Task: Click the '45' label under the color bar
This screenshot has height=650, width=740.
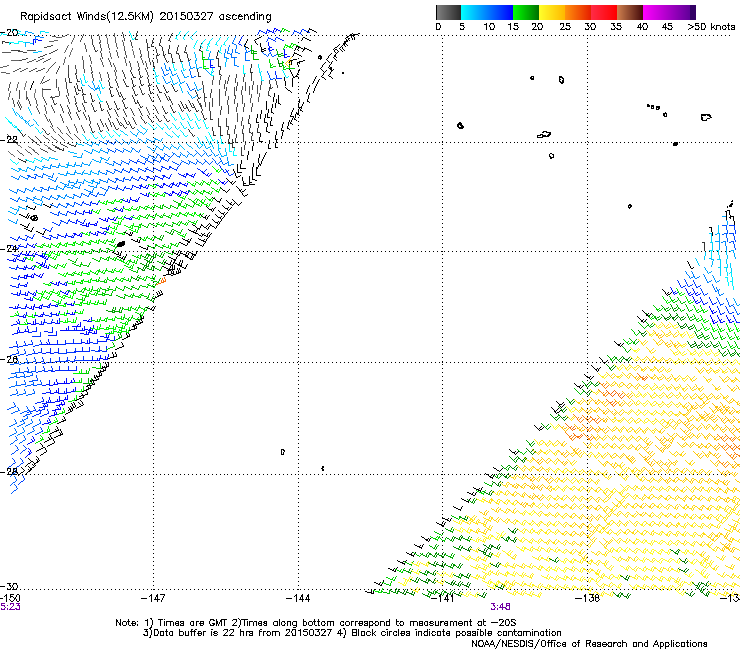Action: (667, 26)
